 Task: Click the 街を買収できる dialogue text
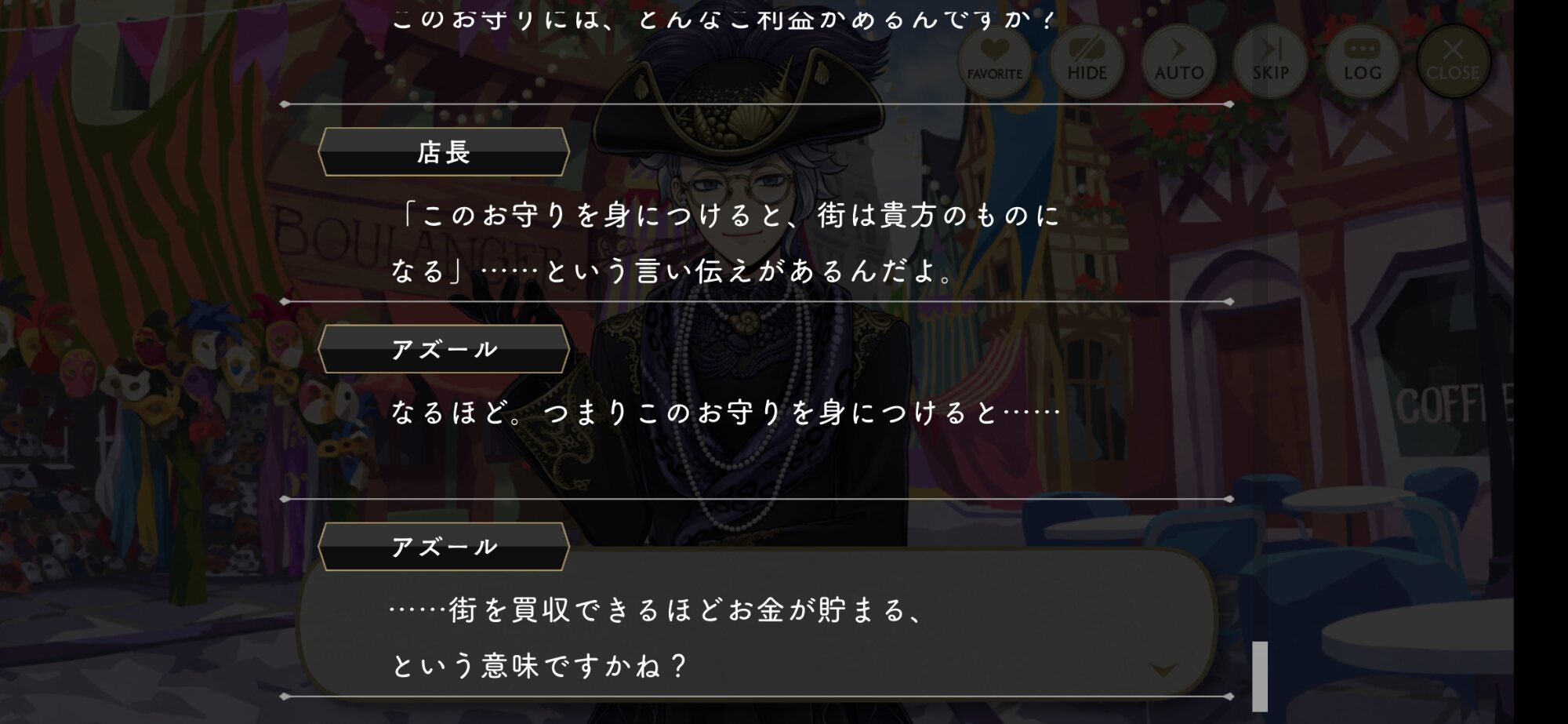[659, 637]
